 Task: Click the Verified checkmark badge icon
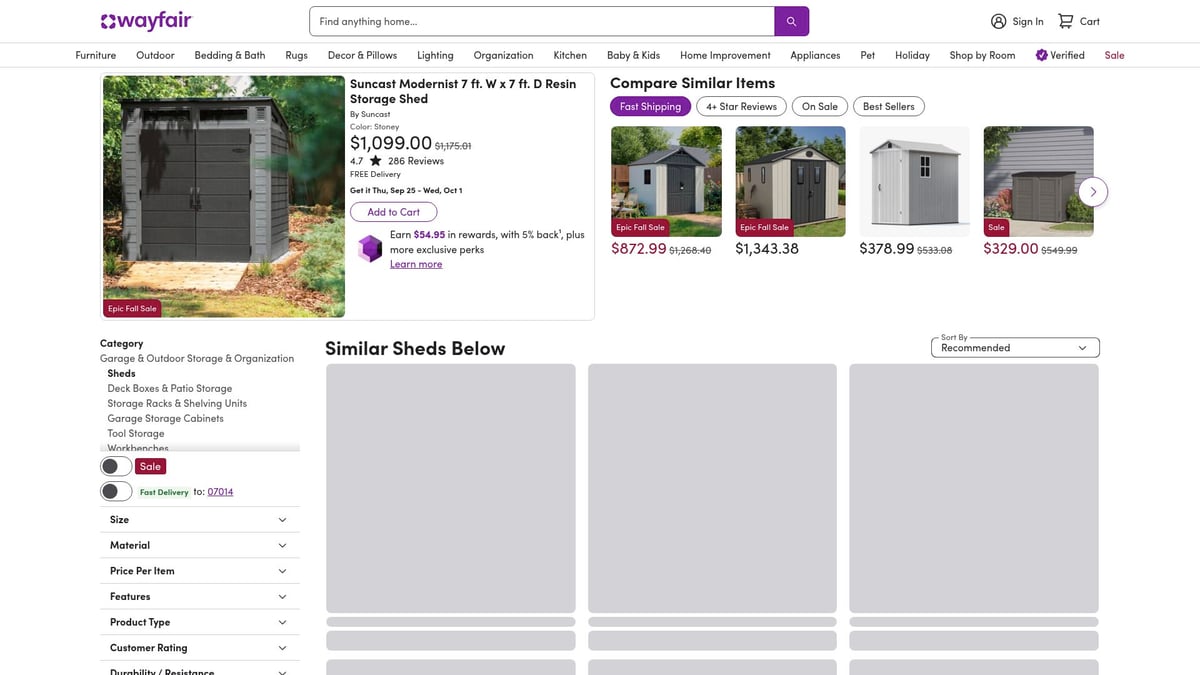(1041, 55)
